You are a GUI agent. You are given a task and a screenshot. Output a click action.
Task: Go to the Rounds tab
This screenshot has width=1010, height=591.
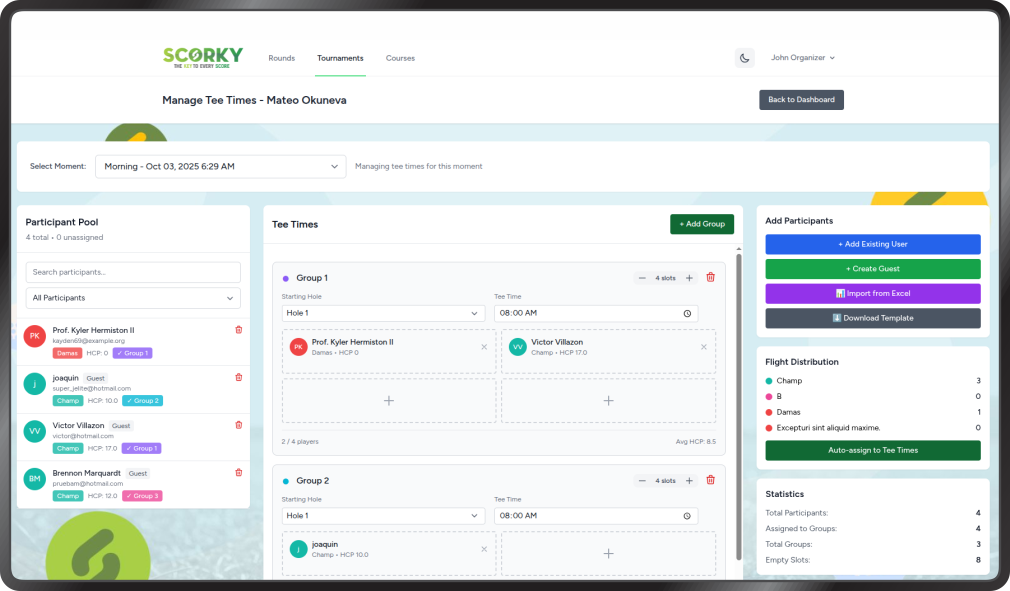pos(281,58)
